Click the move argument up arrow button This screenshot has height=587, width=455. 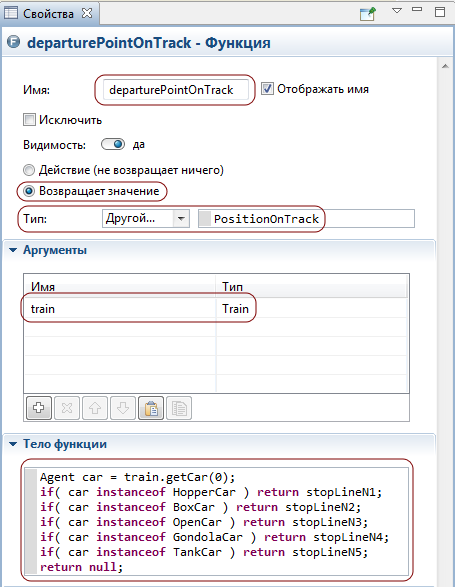pyautogui.click(x=95, y=408)
